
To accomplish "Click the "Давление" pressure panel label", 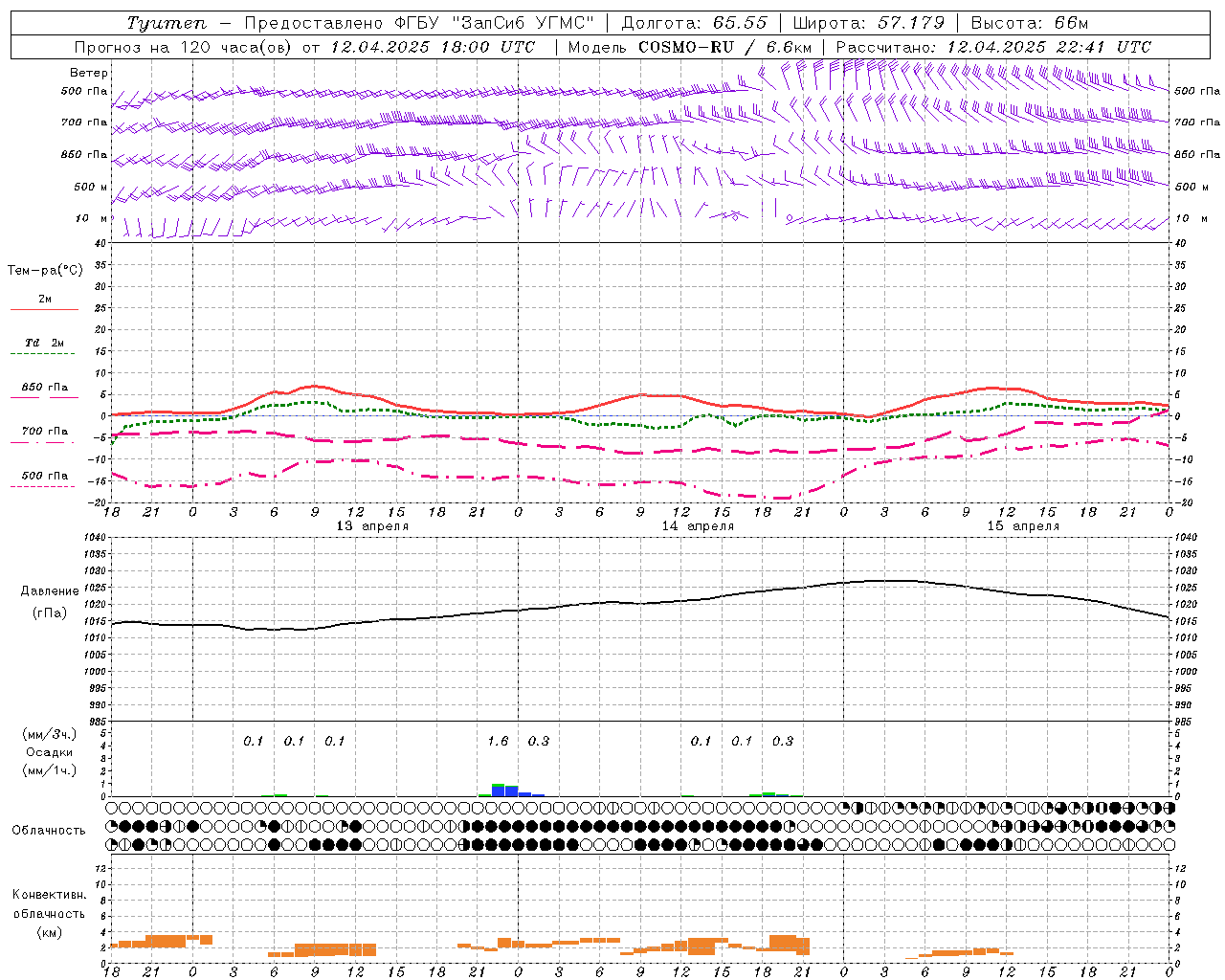I will coord(50,591).
